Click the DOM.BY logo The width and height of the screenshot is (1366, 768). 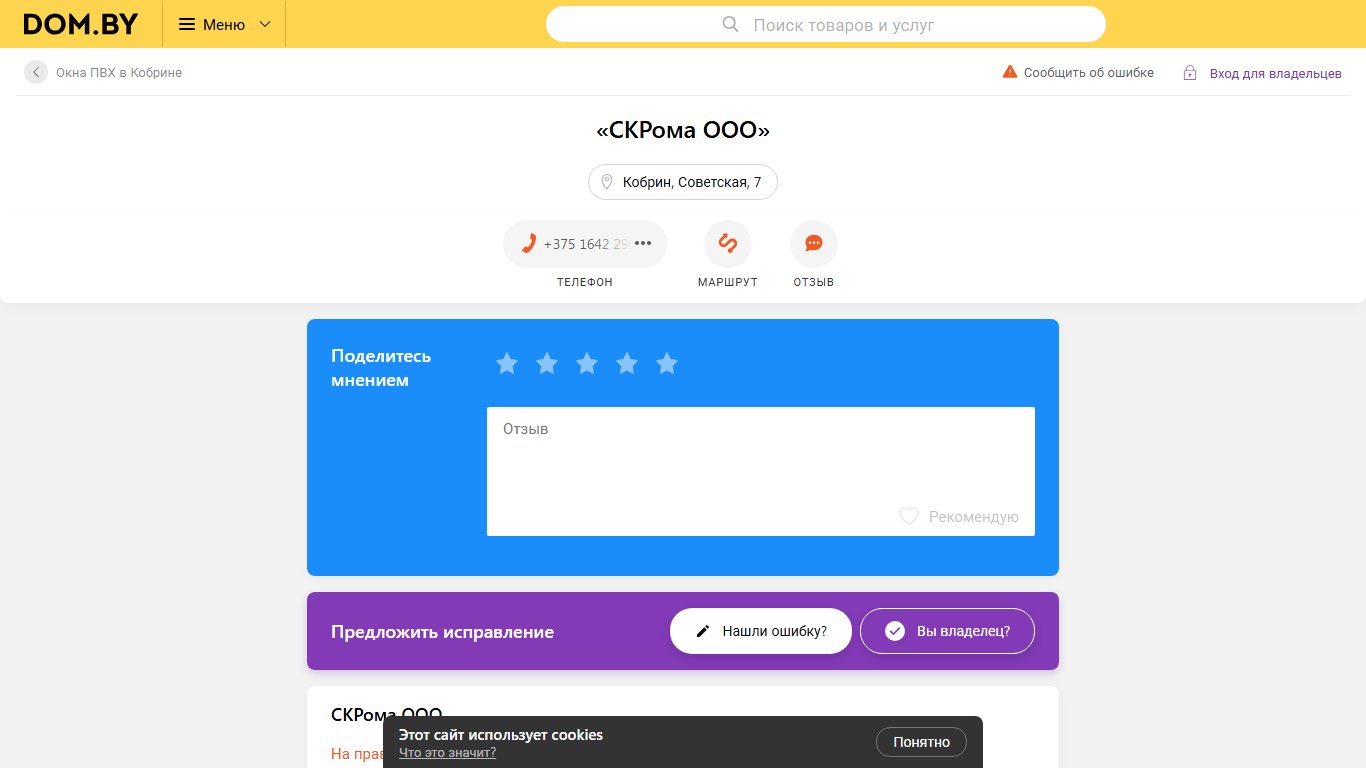pos(81,24)
